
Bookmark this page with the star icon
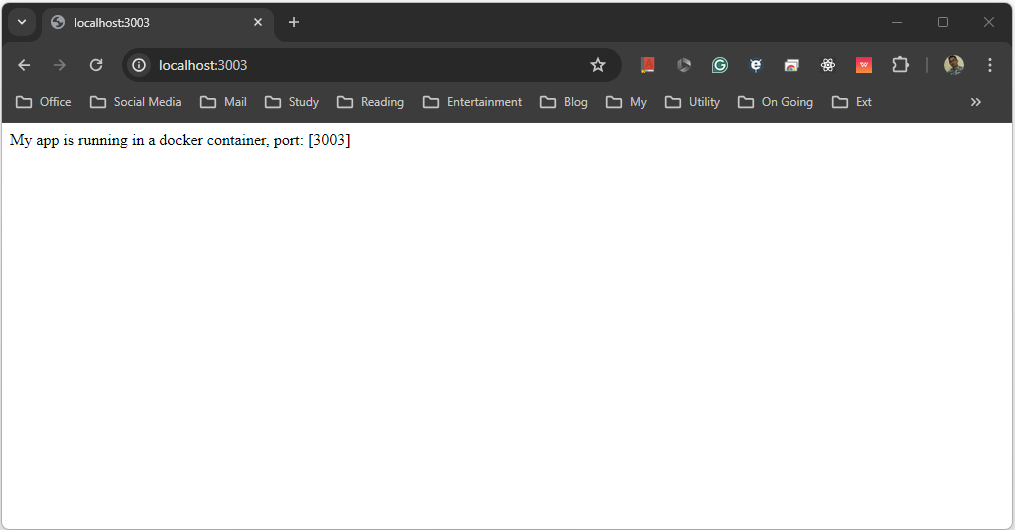pyautogui.click(x=597, y=65)
